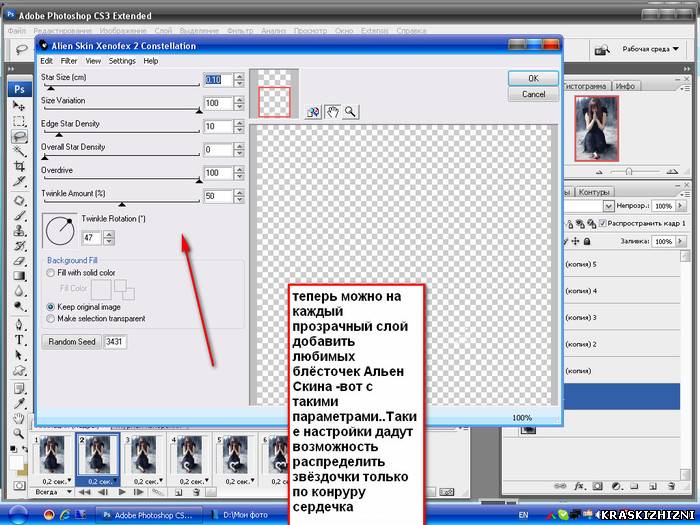Select the Healing Brush tool

click(x=19, y=200)
